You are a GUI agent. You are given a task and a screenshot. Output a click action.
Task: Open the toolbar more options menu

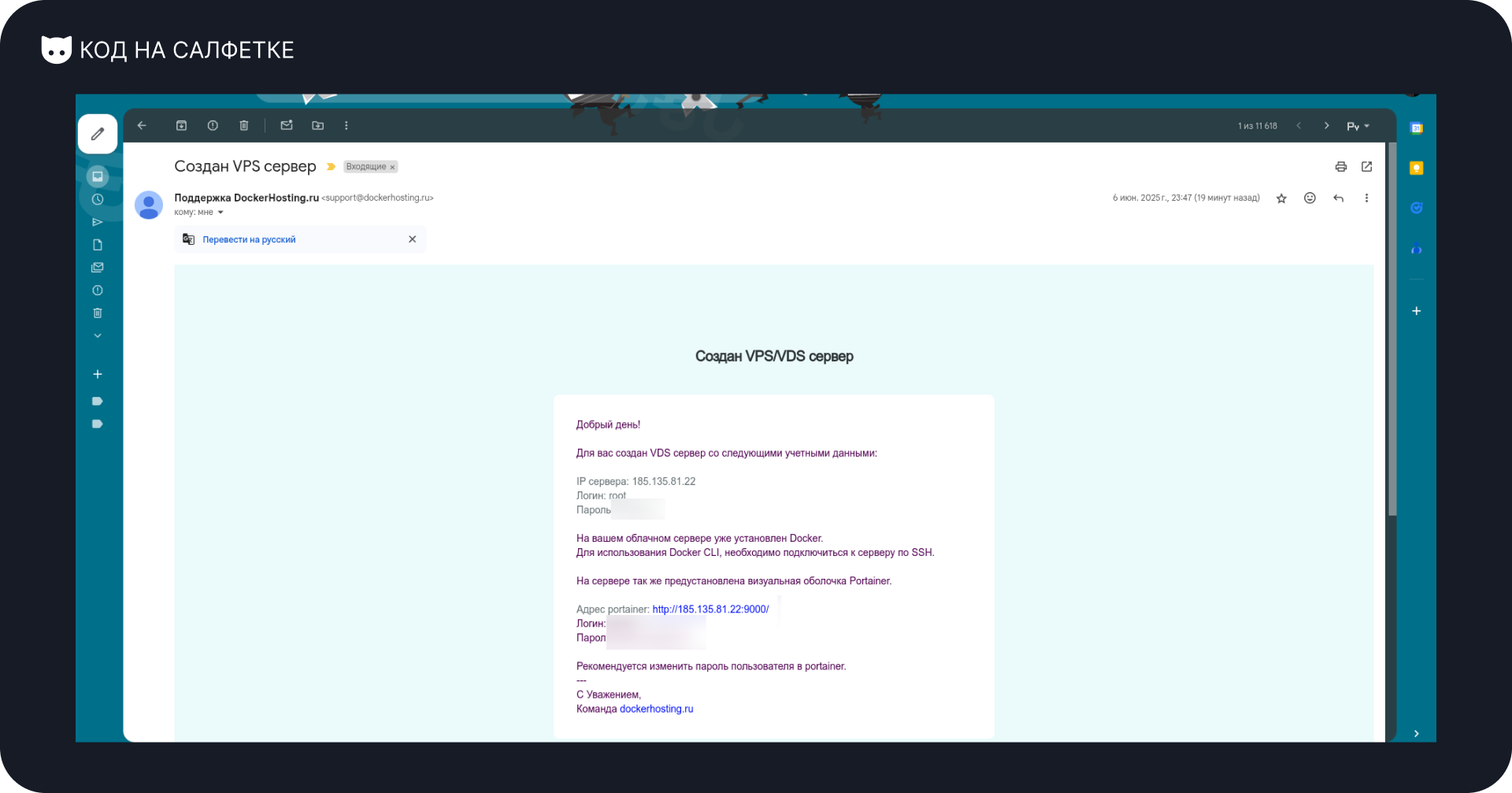346,125
